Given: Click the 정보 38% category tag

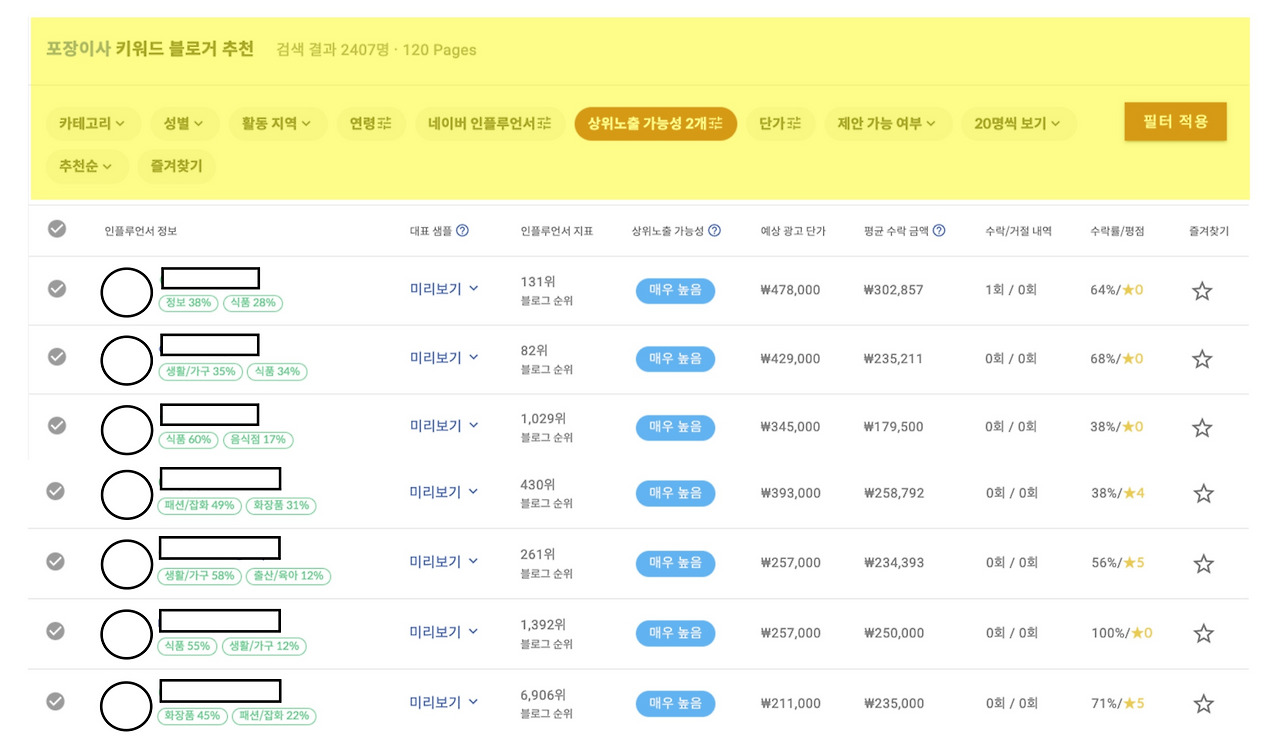Looking at the screenshot, I should tap(188, 303).
